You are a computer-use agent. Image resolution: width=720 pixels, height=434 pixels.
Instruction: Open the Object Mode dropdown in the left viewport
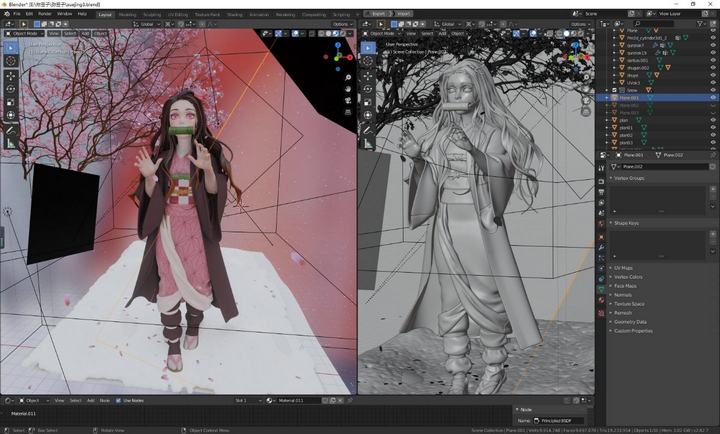(x=24, y=34)
